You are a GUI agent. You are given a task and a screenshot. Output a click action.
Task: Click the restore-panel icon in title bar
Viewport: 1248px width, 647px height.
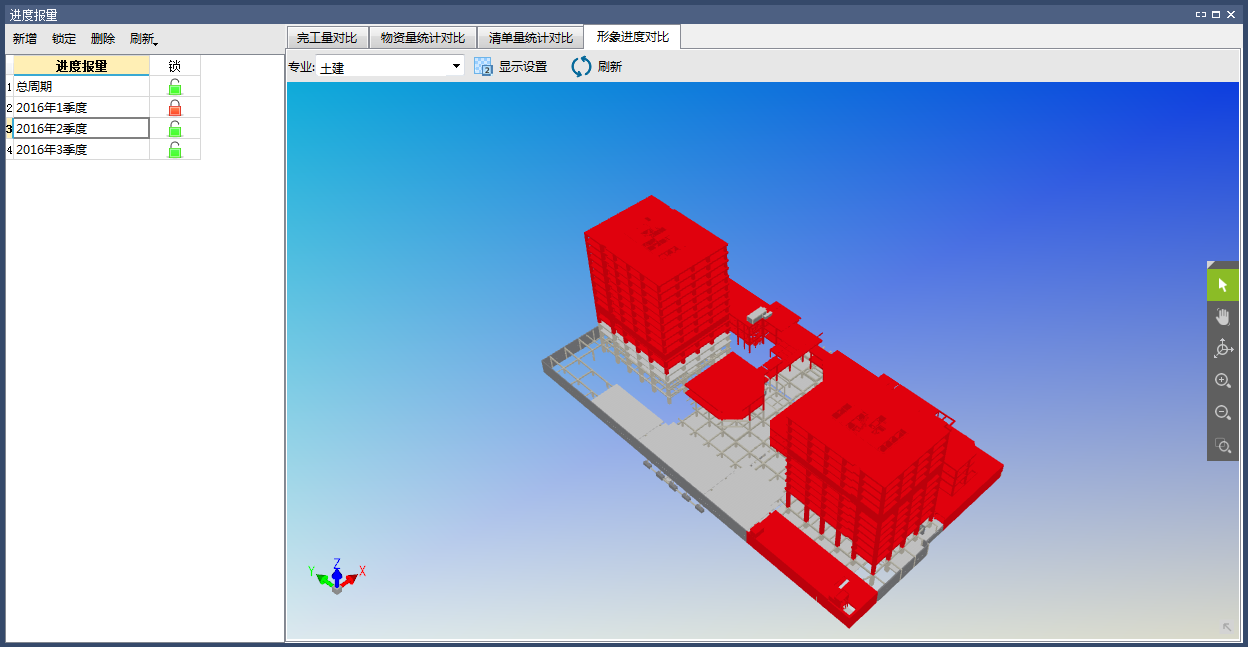click(x=1201, y=15)
